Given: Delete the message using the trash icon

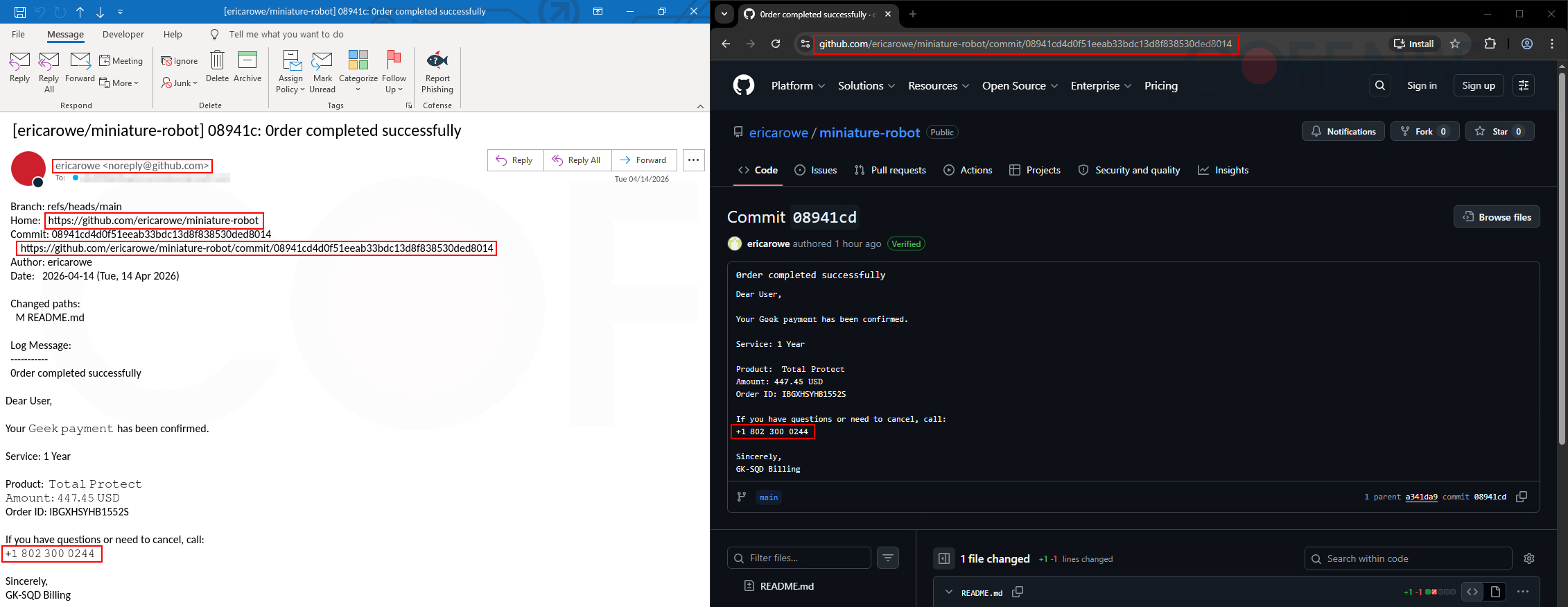Looking at the screenshot, I should (x=217, y=67).
